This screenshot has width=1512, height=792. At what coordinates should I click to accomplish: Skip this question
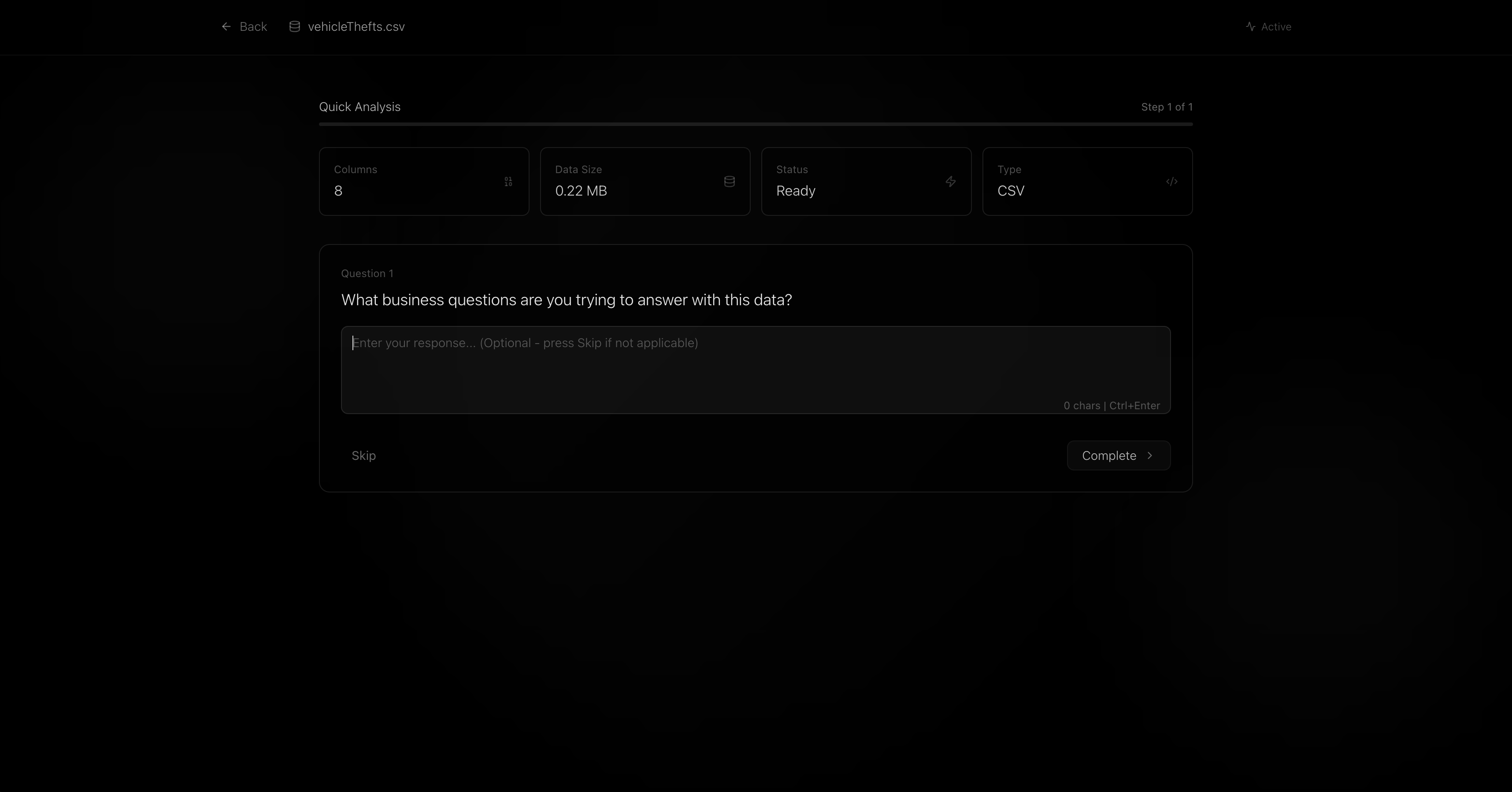pos(363,456)
